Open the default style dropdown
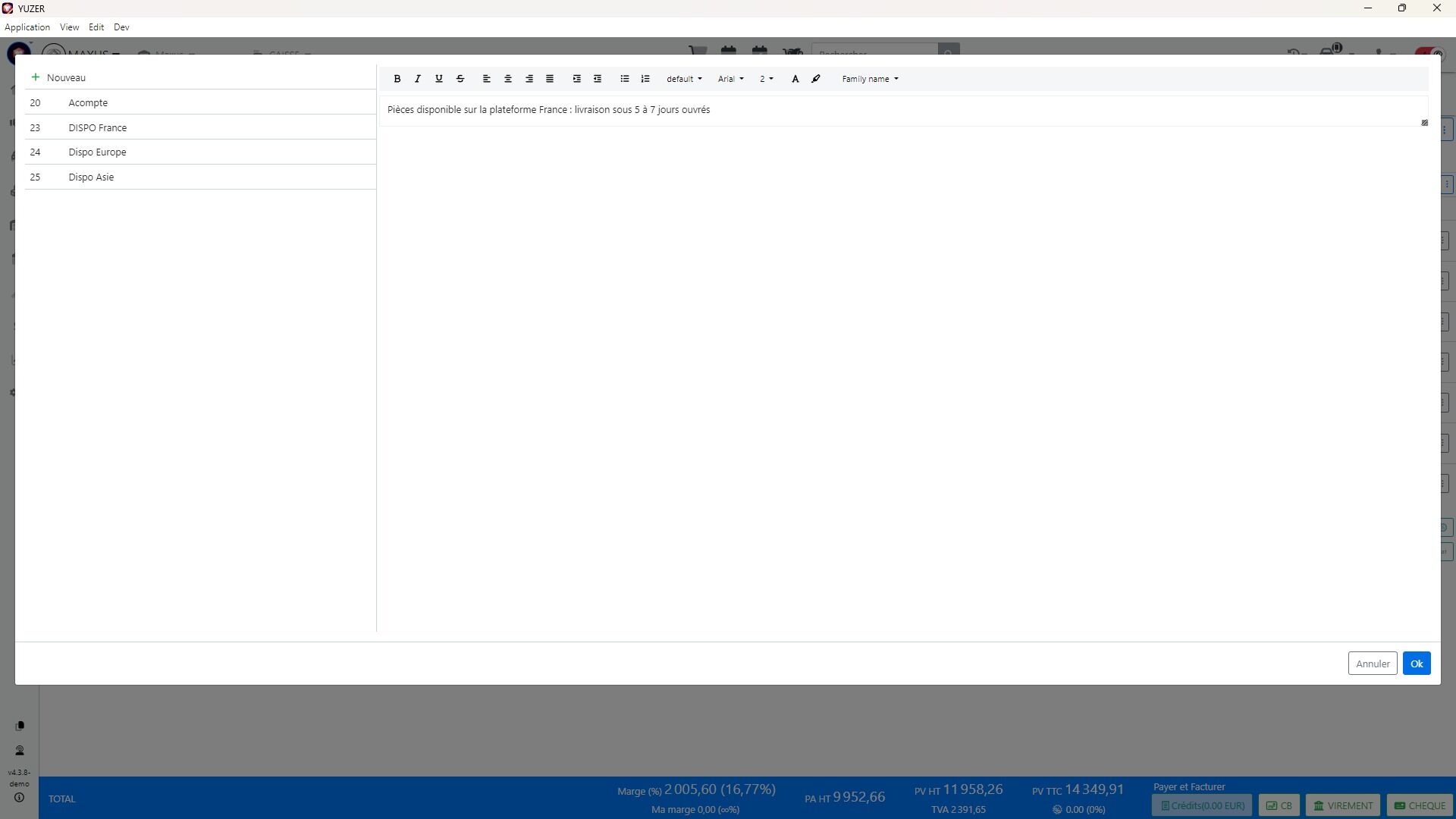1456x819 pixels. [x=684, y=79]
